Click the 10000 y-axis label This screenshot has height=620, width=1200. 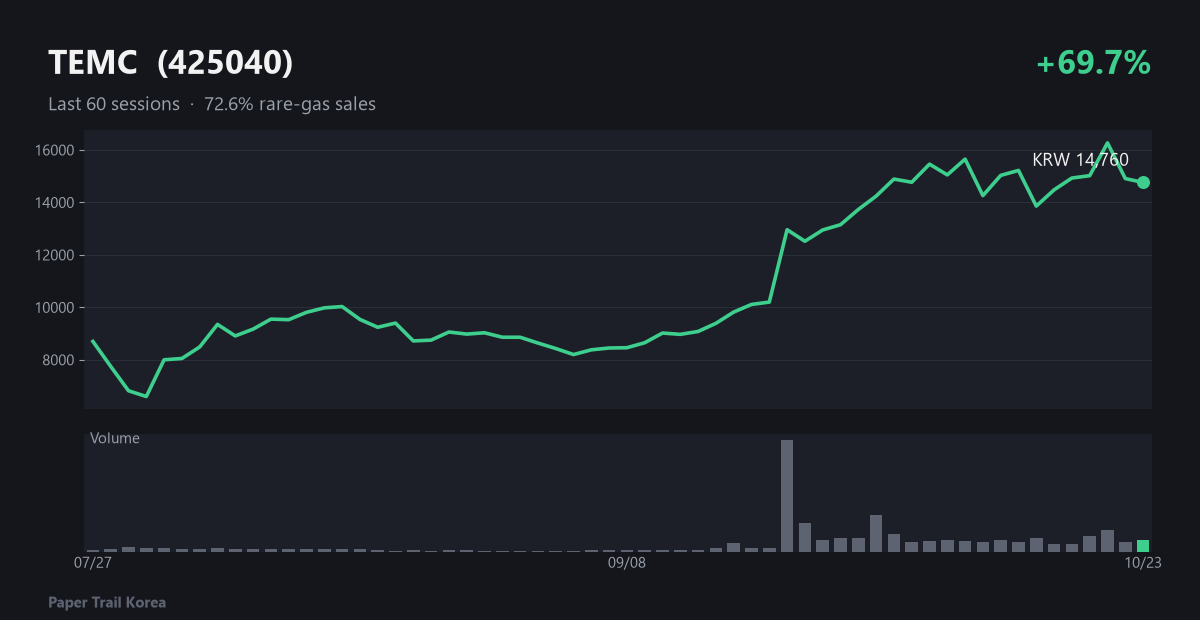55,308
